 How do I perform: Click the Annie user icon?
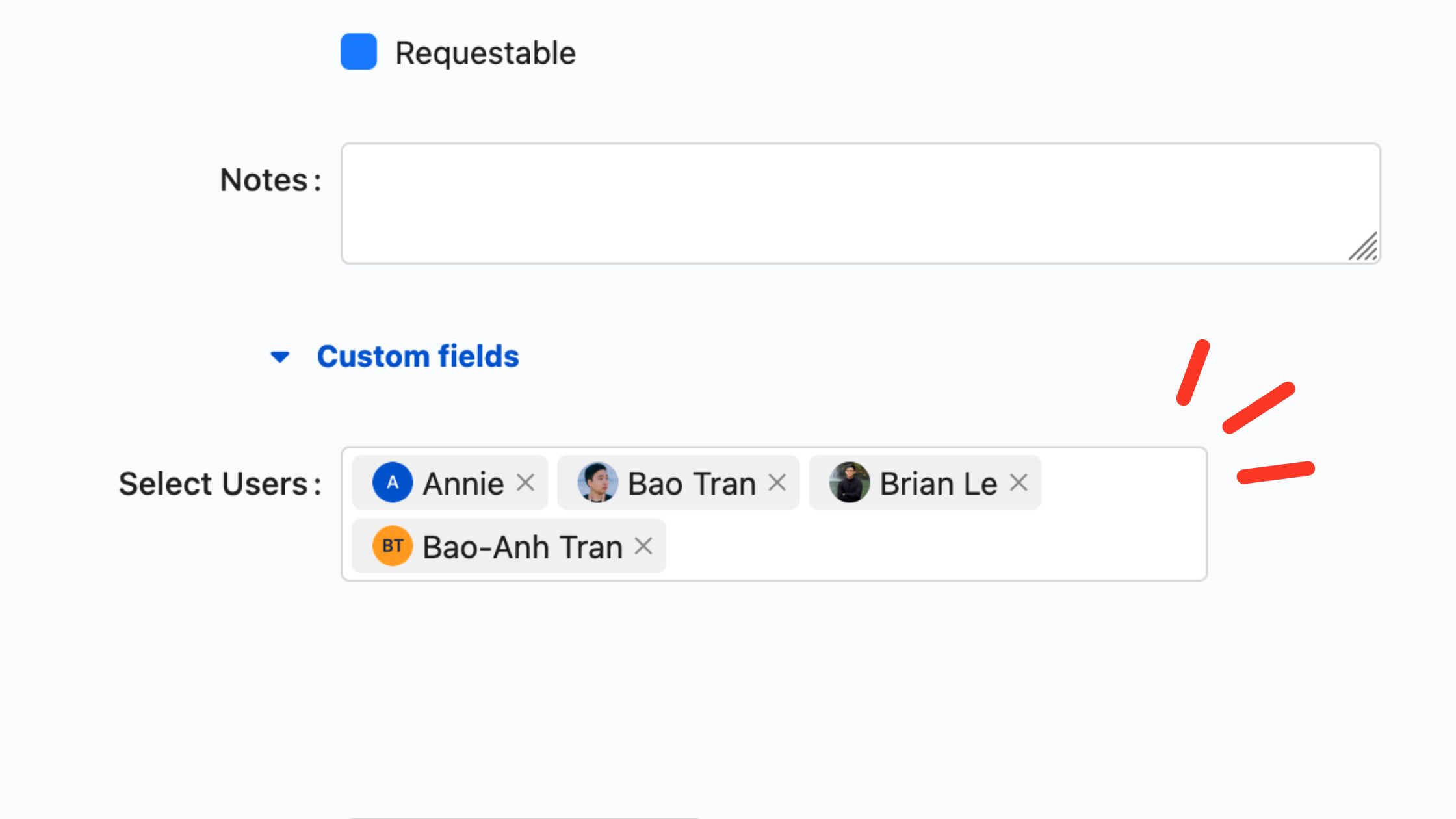pyautogui.click(x=391, y=482)
